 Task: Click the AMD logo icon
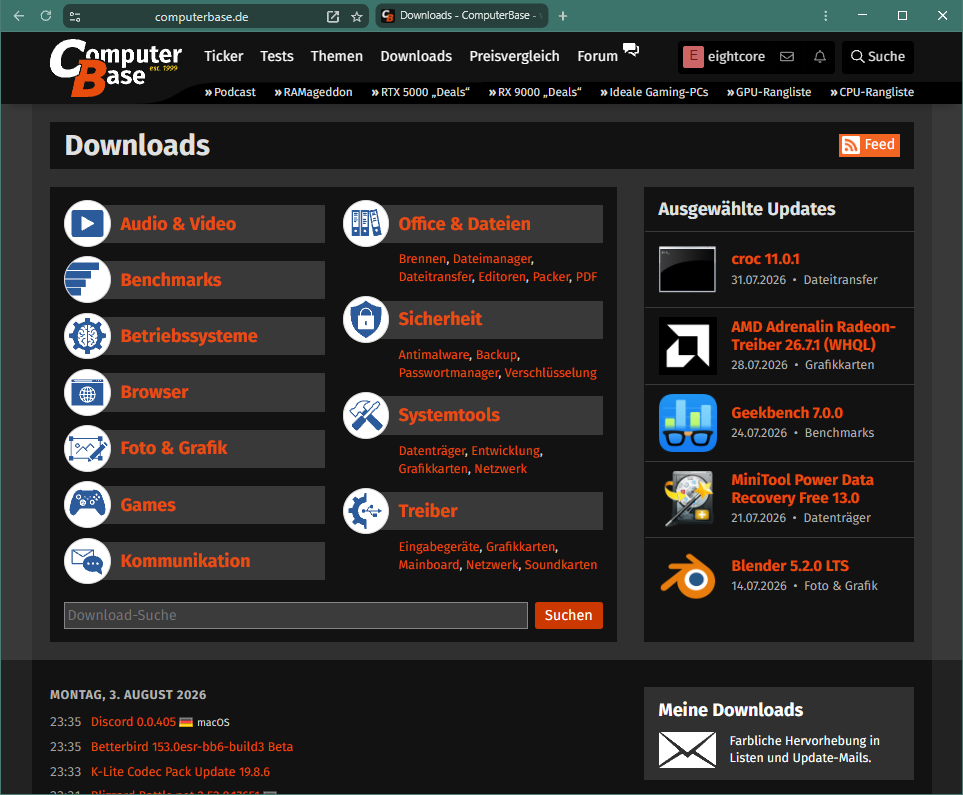pos(687,346)
